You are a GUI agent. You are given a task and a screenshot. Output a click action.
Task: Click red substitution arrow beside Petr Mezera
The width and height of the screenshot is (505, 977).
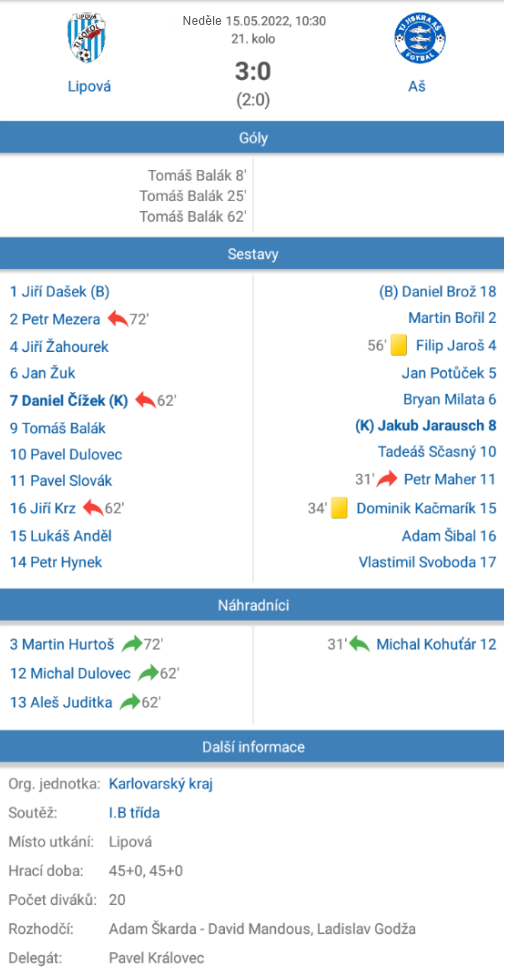(117, 320)
